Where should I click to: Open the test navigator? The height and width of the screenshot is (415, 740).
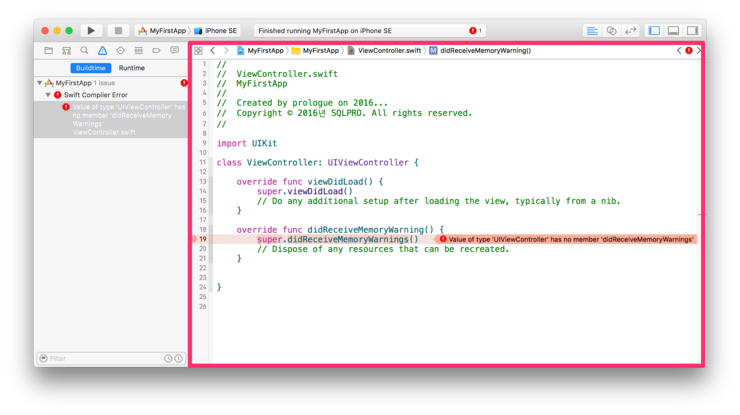click(120, 51)
